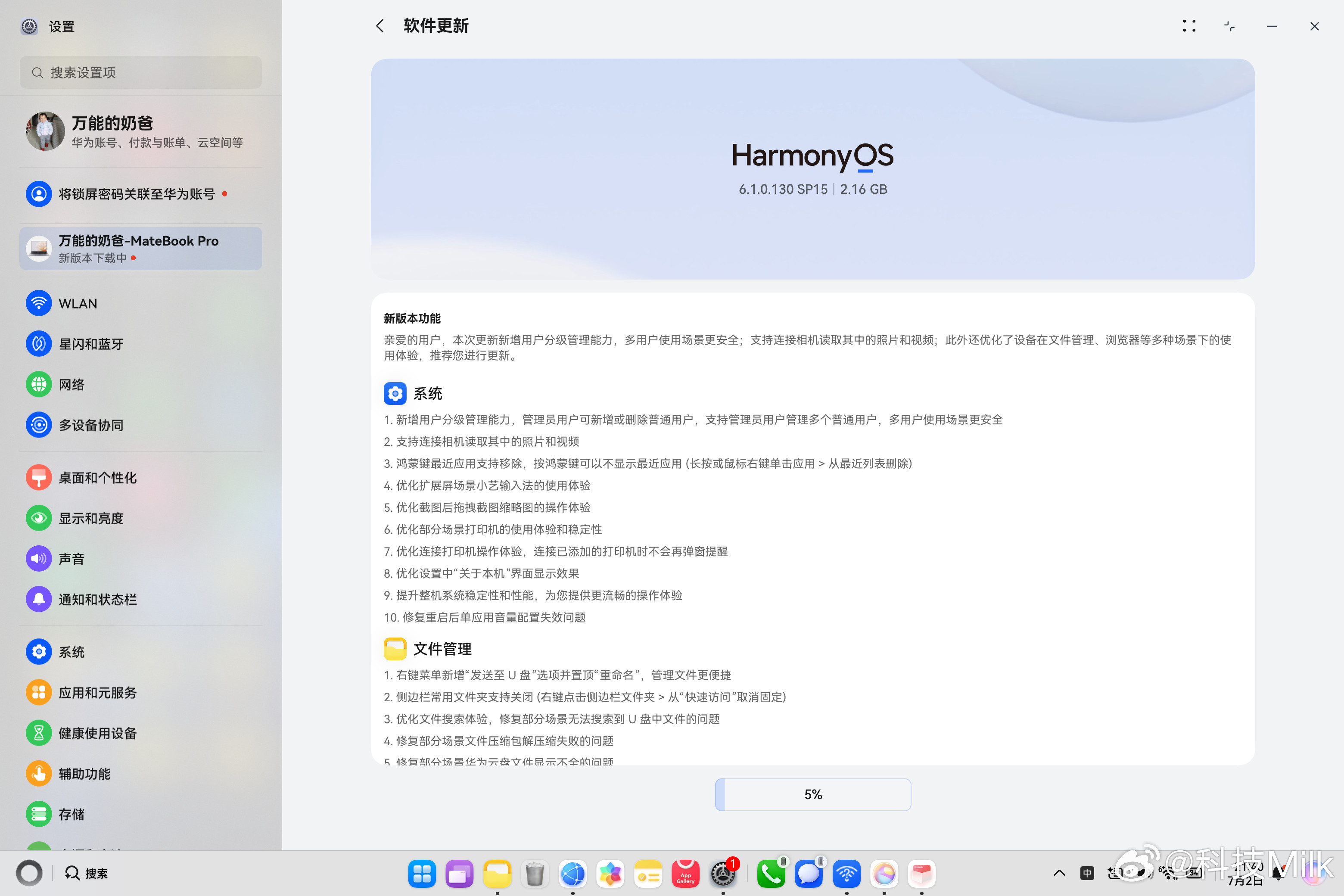Open the green Phone app in dock
This screenshot has width=1344, height=896.
(x=771, y=874)
